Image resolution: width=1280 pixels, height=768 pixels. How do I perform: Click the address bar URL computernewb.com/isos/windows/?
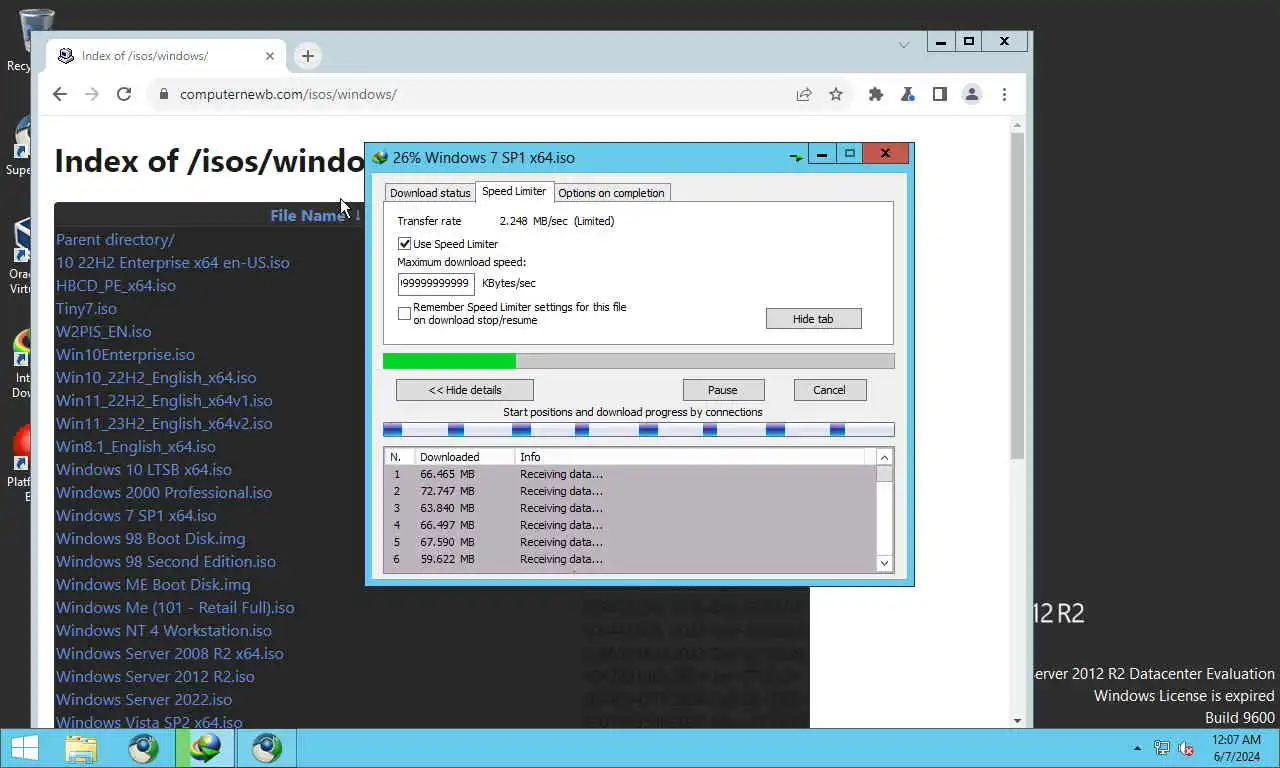tap(288, 94)
